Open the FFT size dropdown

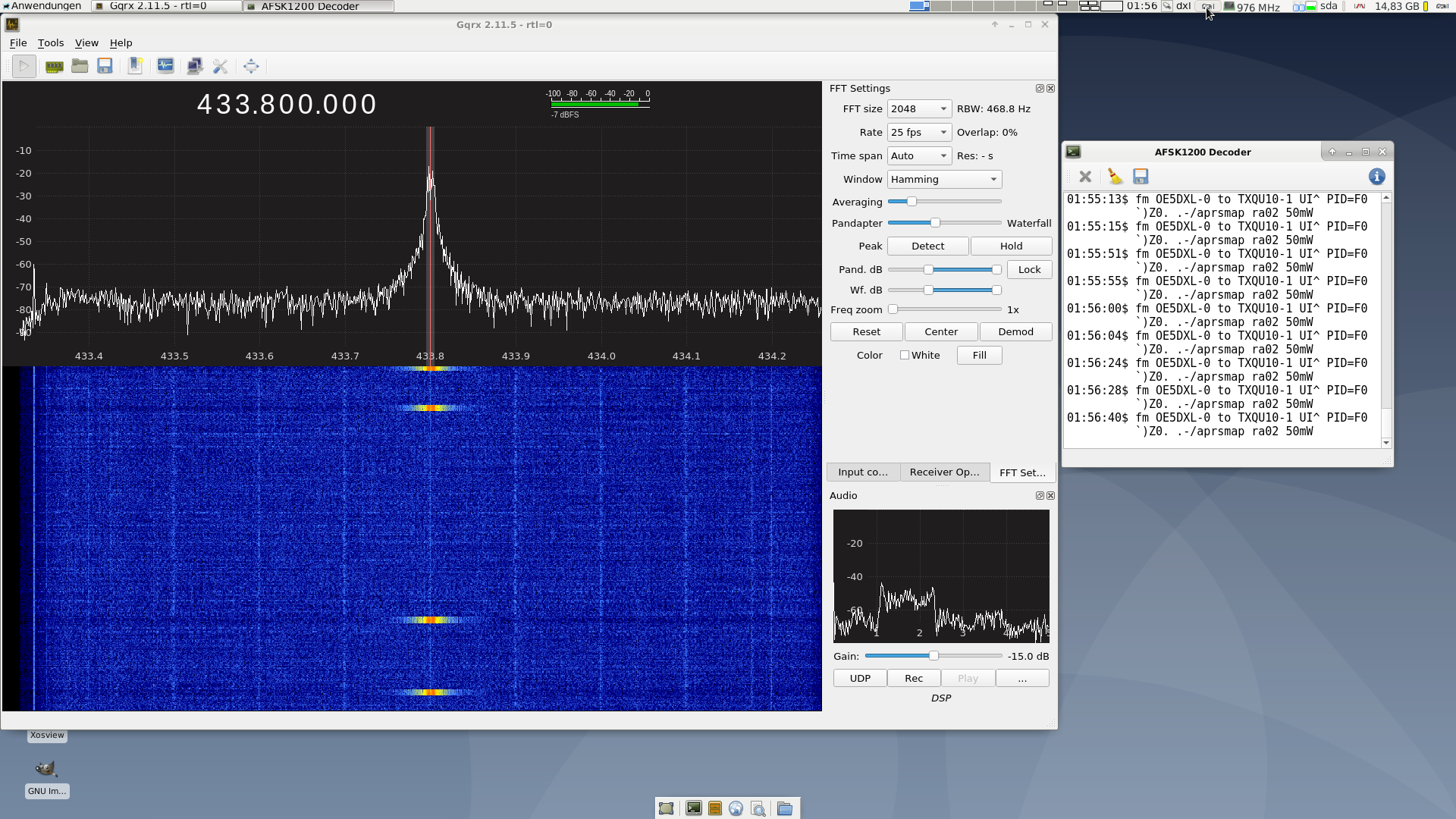click(919, 109)
